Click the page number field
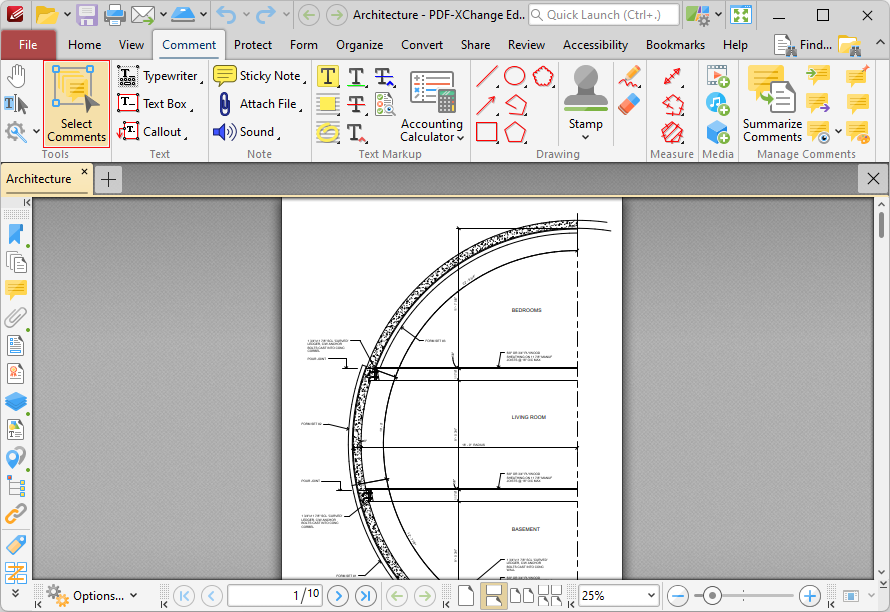Image resolution: width=890 pixels, height=612 pixels. coord(275,596)
